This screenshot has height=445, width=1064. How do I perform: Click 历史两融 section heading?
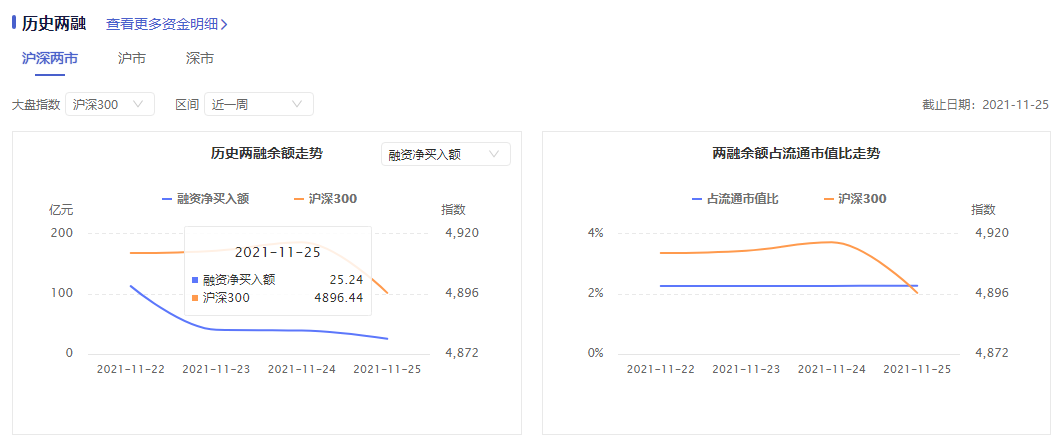pyautogui.click(x=54, y=24)
